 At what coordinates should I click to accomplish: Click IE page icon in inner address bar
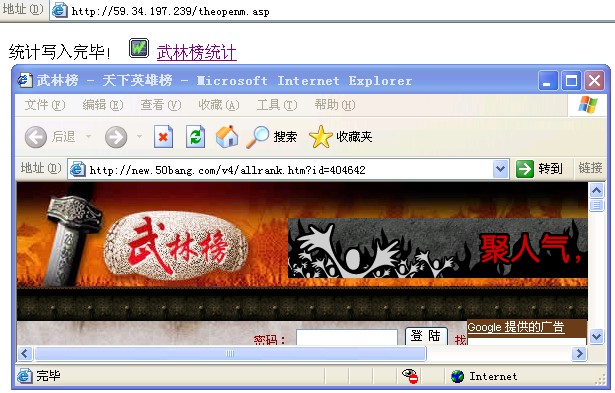tap(78, 169)
